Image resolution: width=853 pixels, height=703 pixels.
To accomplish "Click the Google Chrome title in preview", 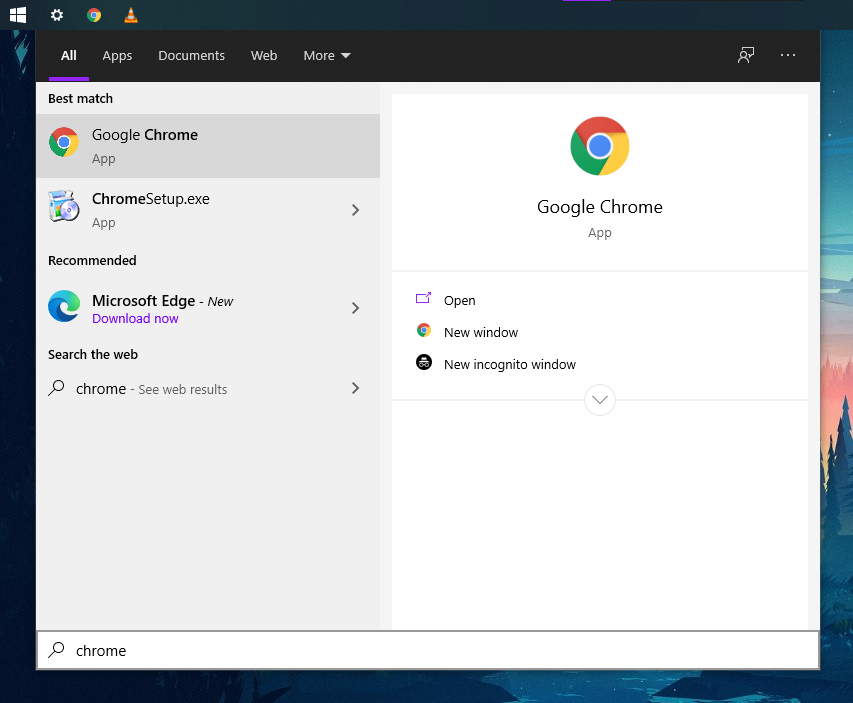I will [599, 207].
